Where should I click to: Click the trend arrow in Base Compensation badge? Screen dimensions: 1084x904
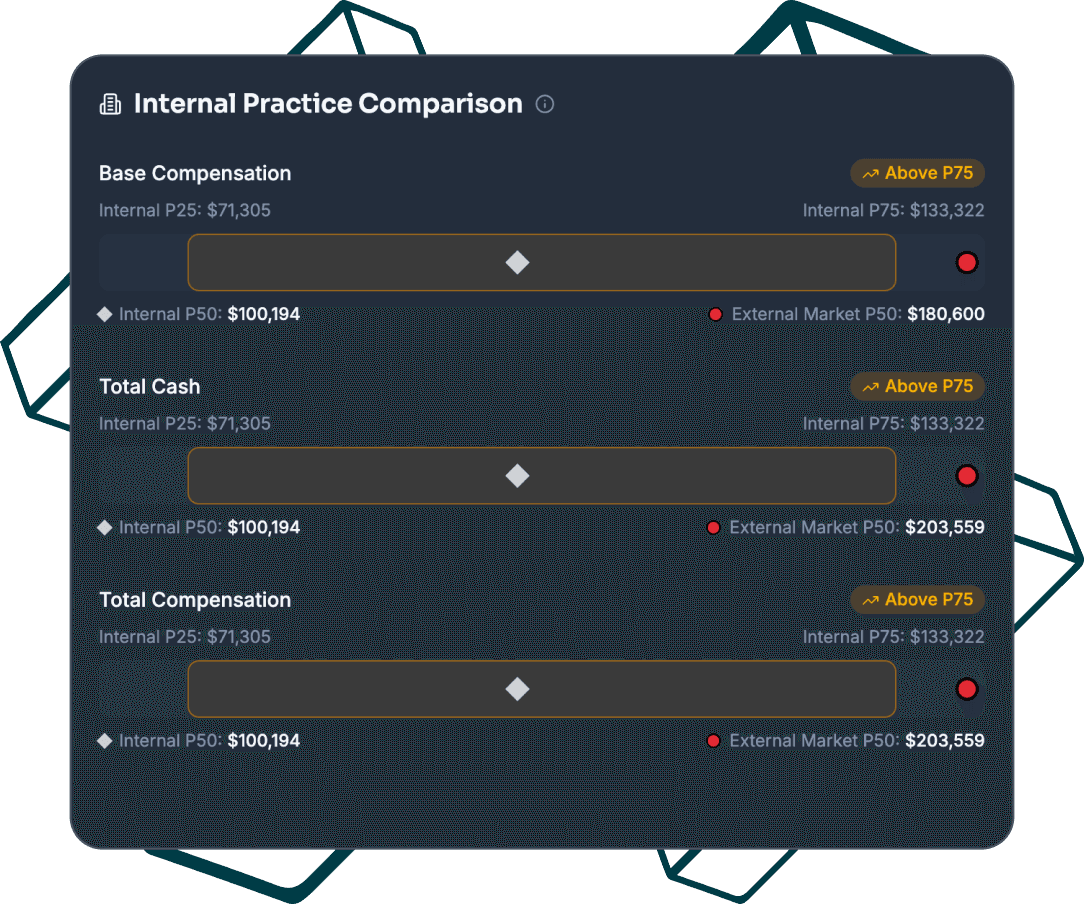tap(870, 173)
